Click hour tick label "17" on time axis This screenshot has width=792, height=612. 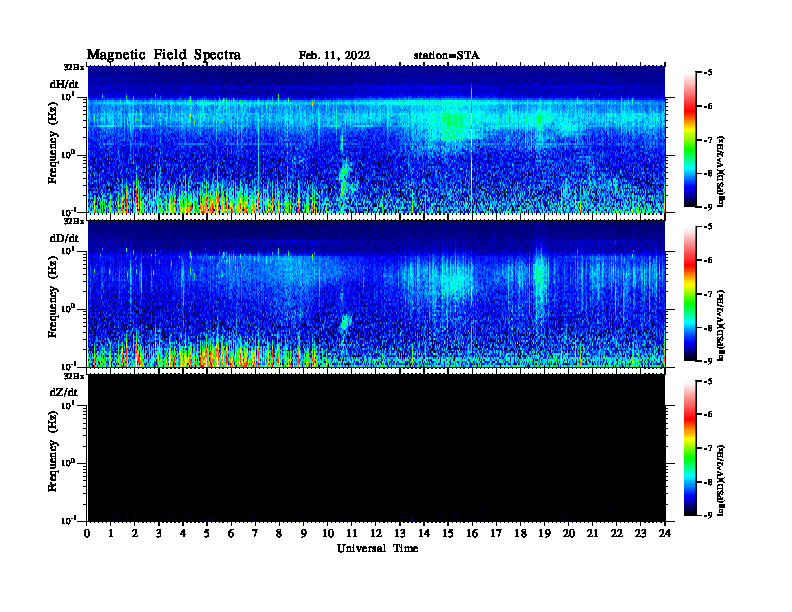496,534
